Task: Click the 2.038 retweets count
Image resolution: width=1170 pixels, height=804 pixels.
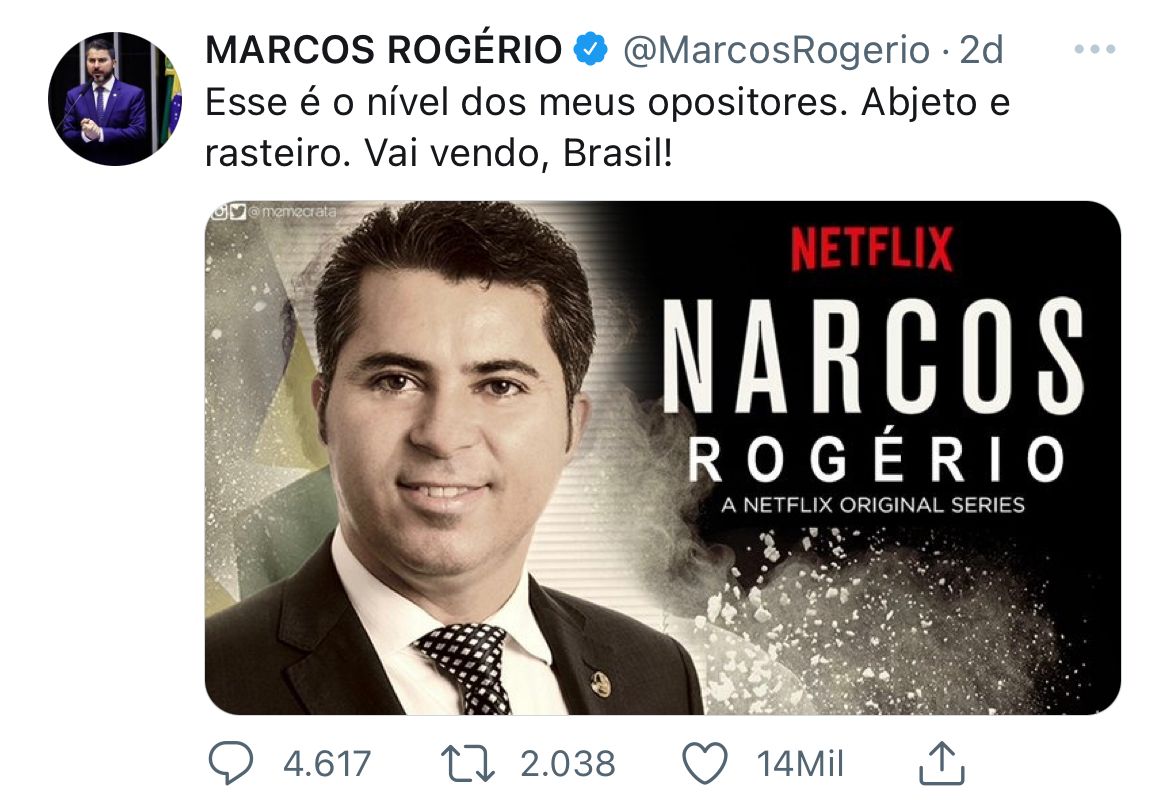Action: tap(568, 764)
